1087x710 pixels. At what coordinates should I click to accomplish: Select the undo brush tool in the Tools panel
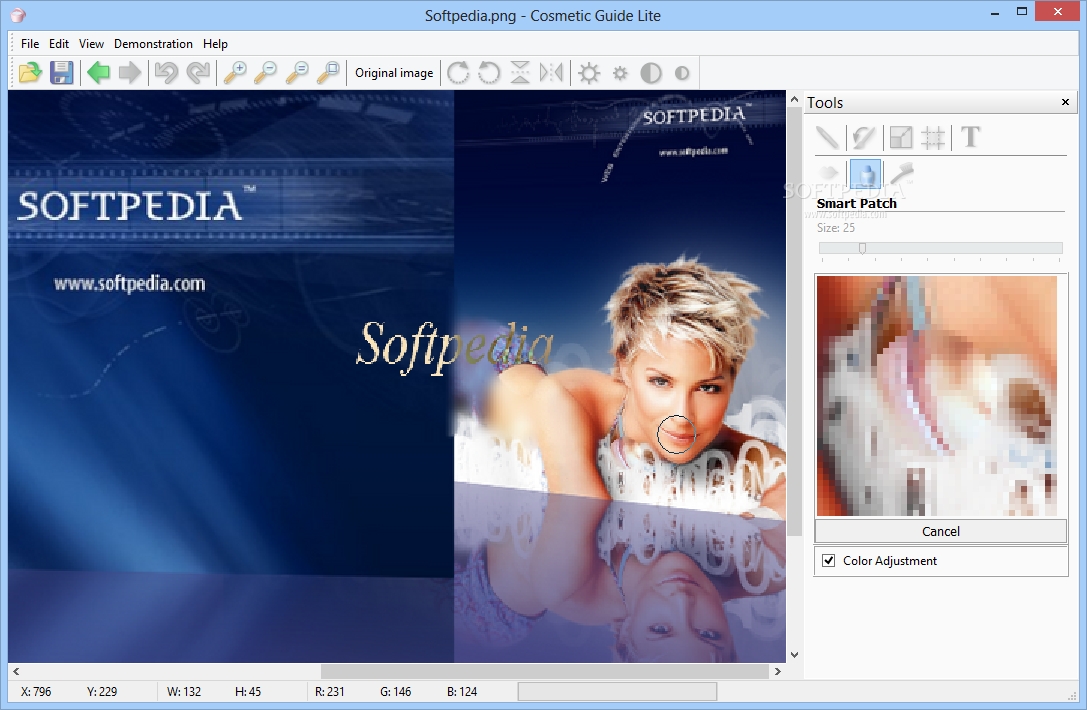click(x=864, y=137)
